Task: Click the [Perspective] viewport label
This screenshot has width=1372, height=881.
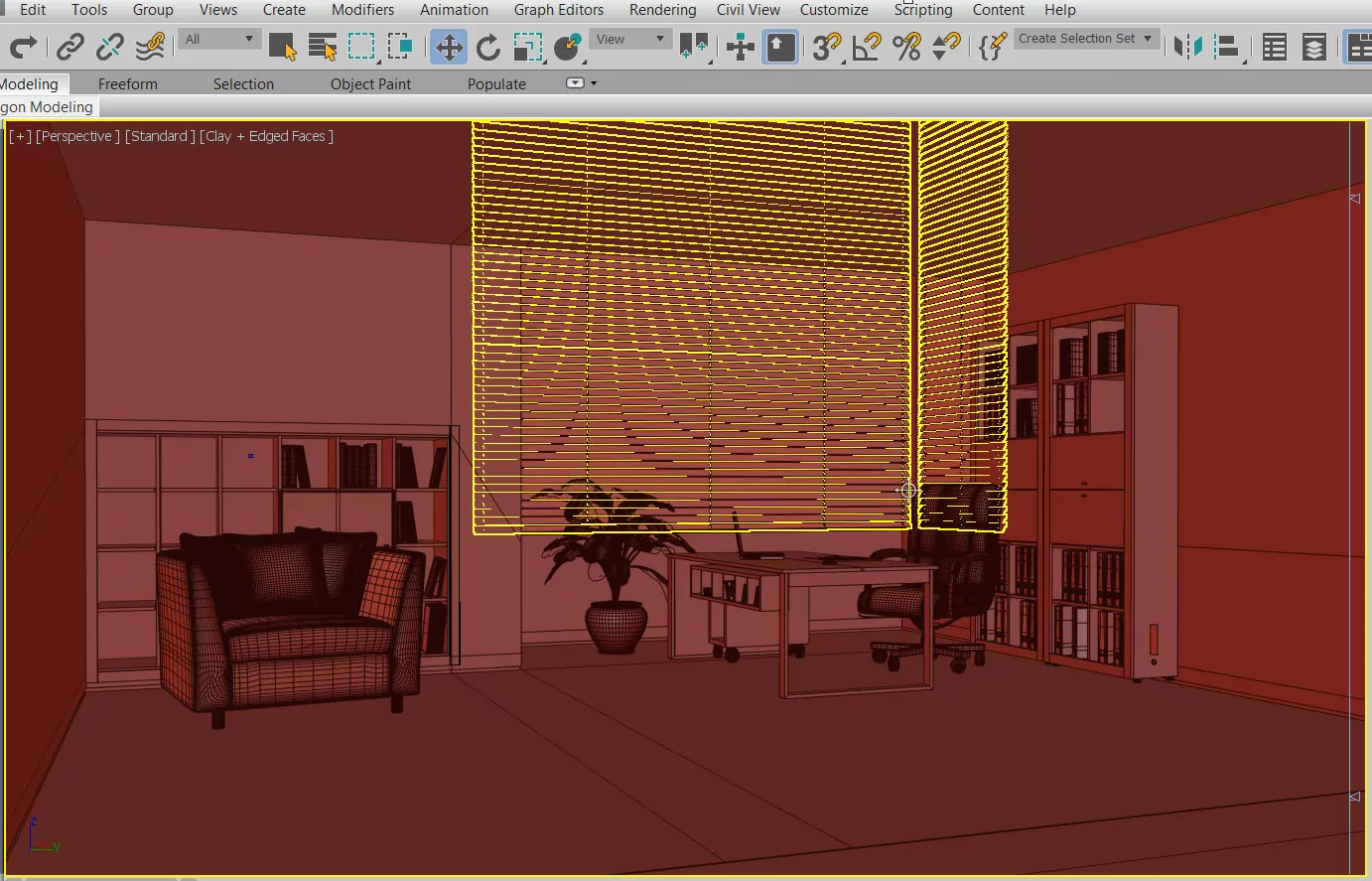Action: 77,136
